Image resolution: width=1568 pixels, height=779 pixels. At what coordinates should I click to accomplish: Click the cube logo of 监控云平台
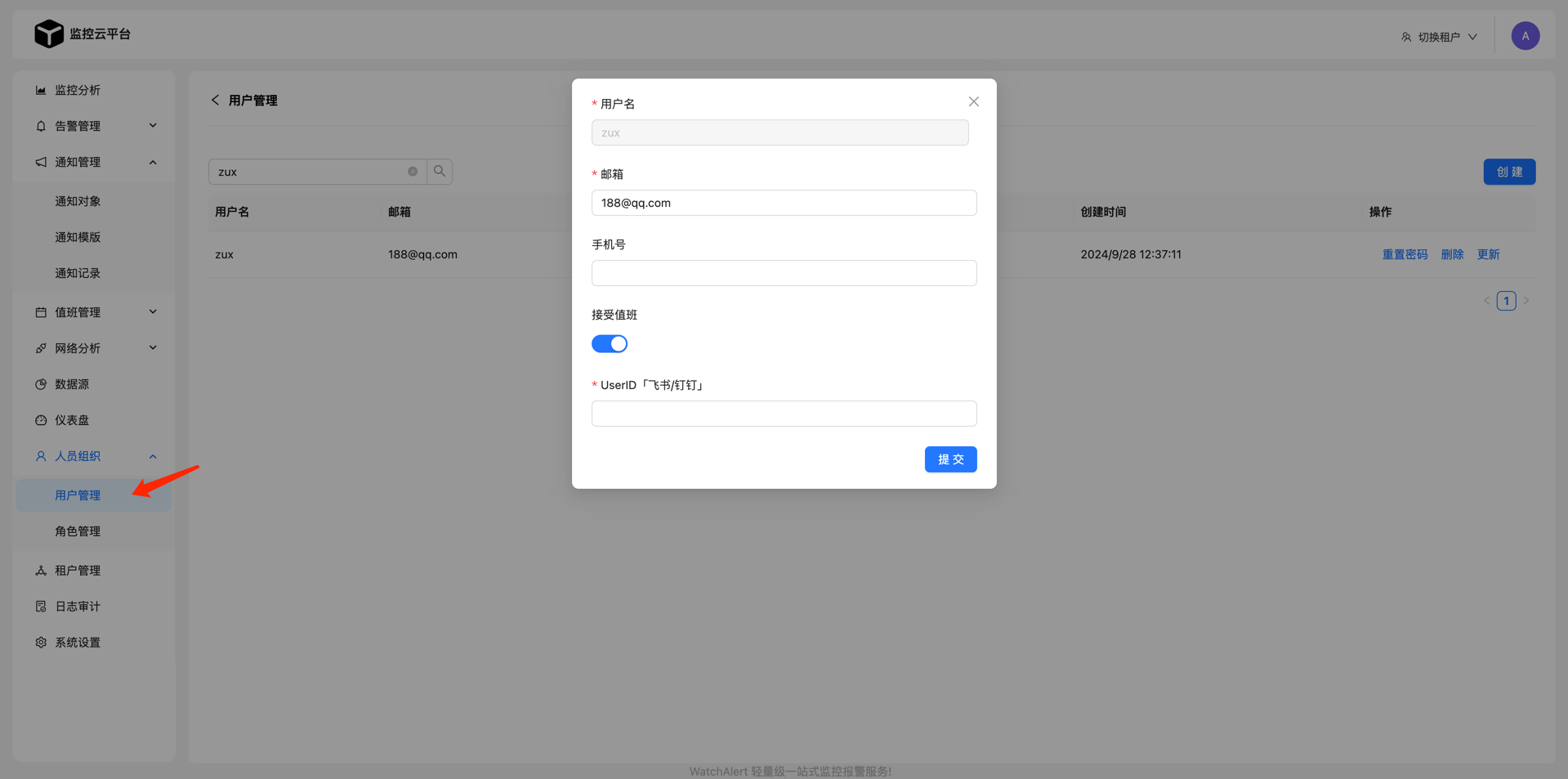(49, 34)
